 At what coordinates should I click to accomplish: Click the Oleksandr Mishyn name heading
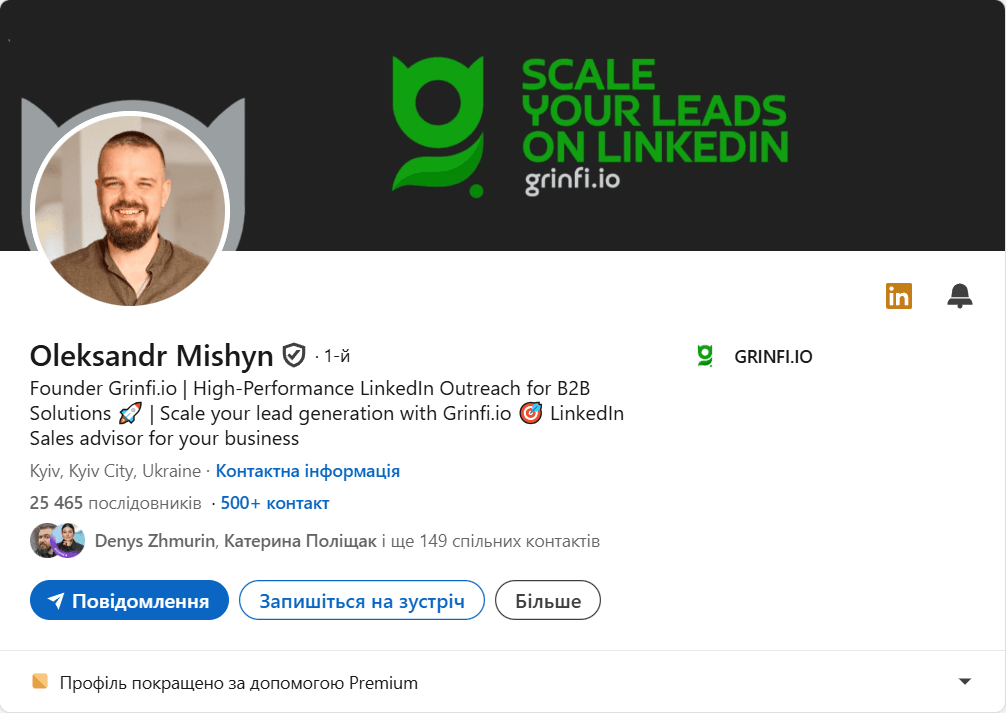click(151, 356)
